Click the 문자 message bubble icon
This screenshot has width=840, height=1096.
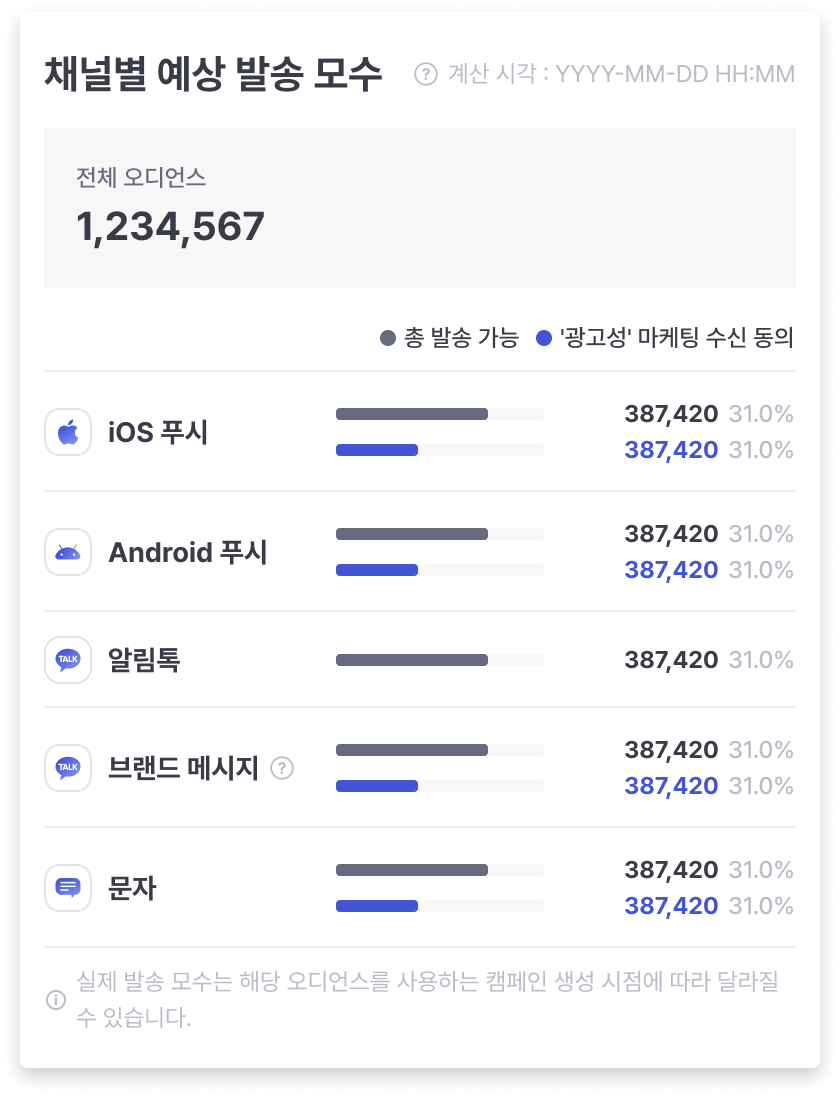[68, 888]
